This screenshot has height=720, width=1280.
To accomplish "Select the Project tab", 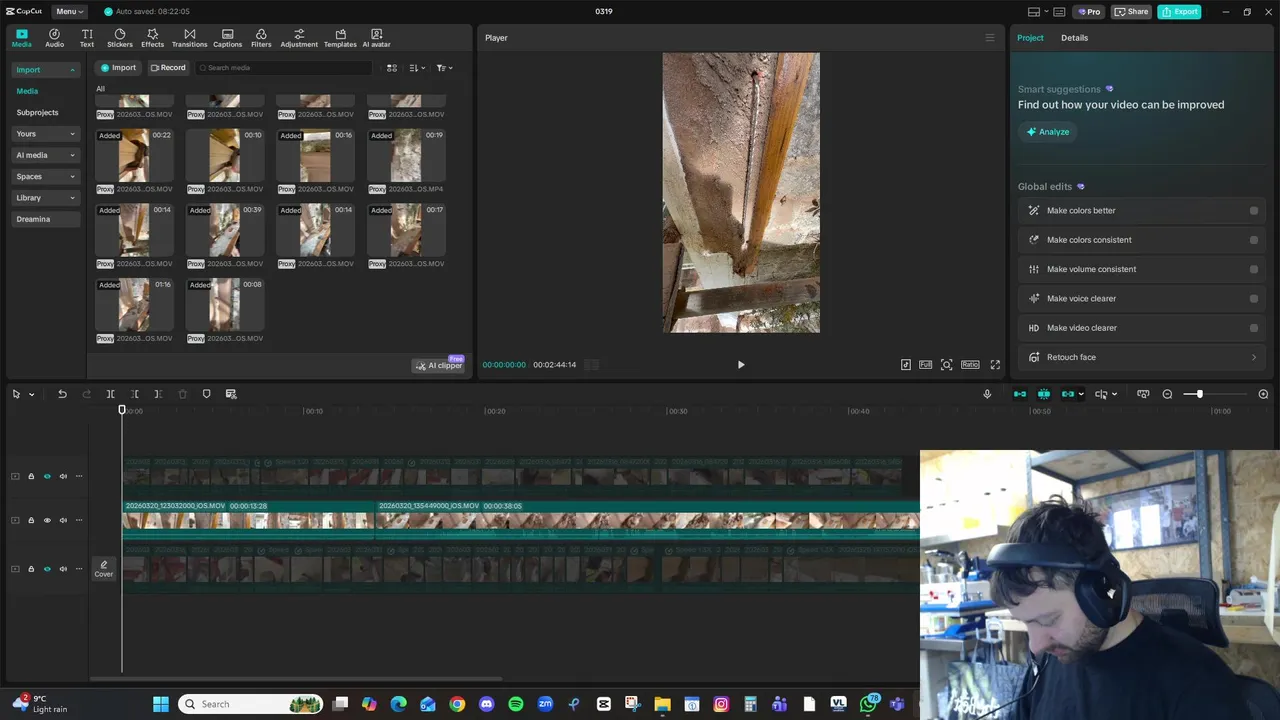I will pyautogui.click(x=1030, y=38).
